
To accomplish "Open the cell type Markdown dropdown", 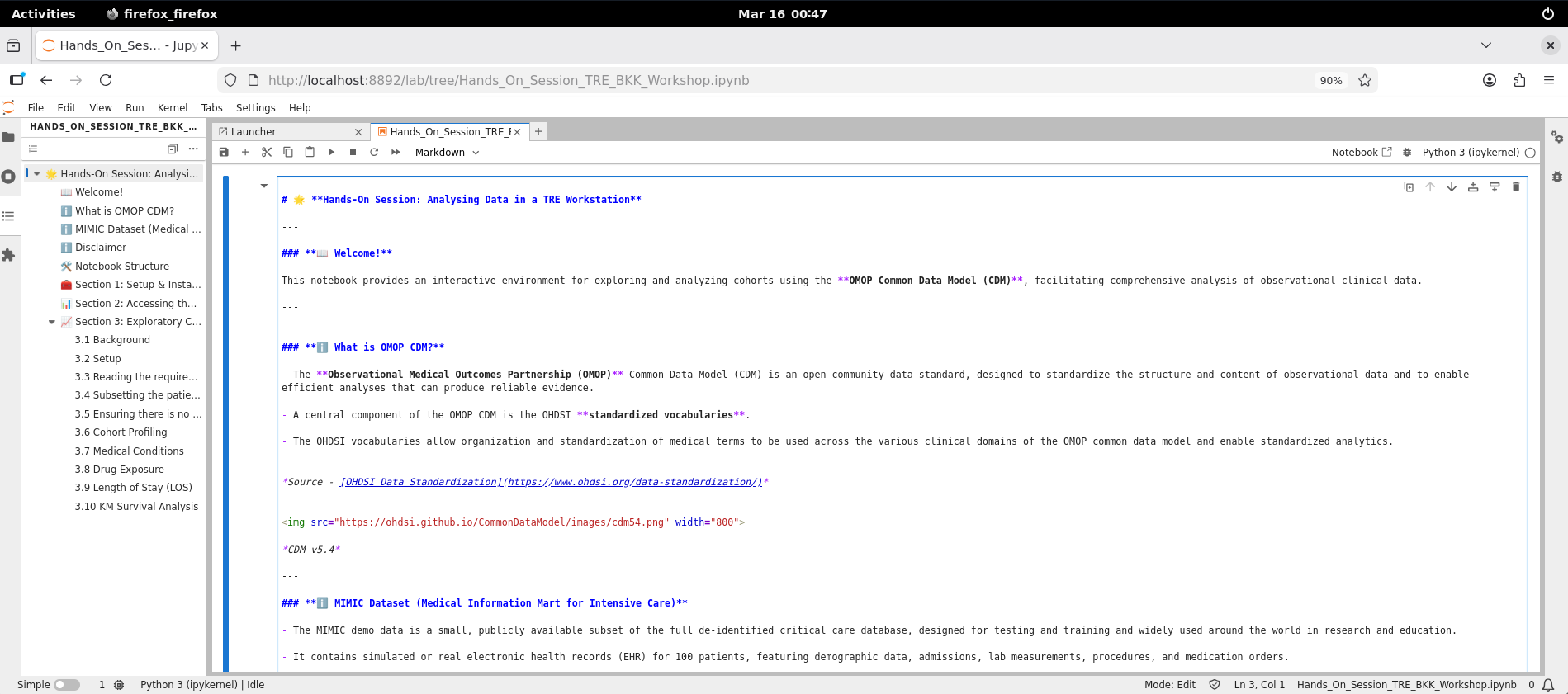I will pos(447,153).
